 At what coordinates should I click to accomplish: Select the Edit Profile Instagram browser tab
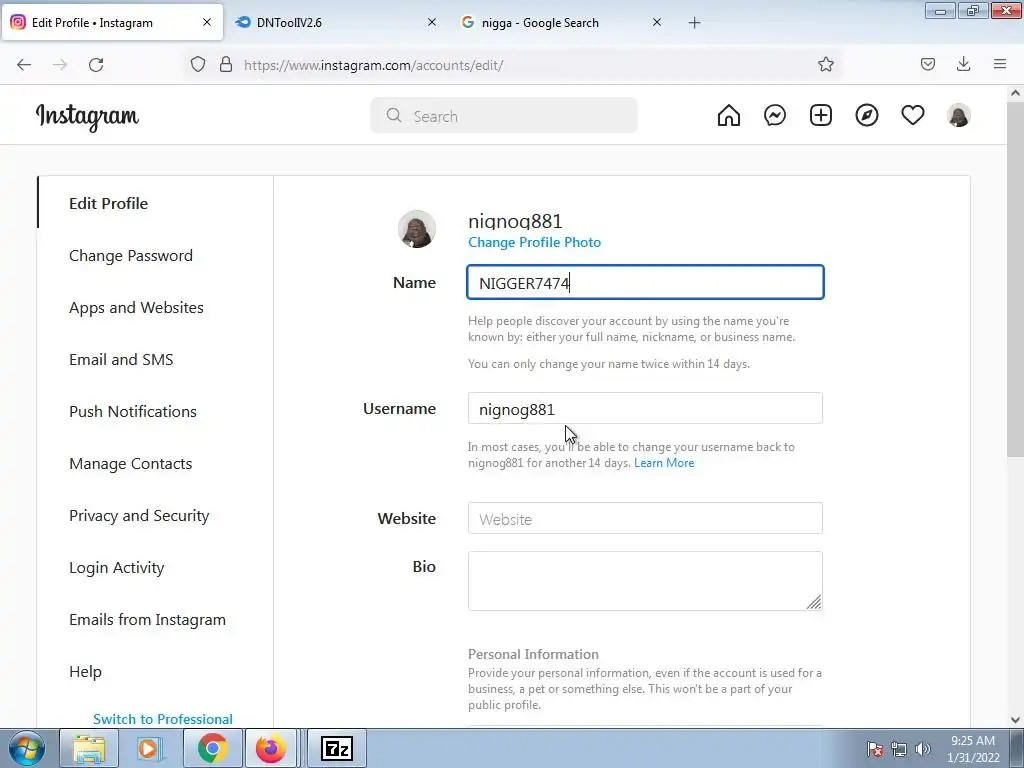coord(112,22)
